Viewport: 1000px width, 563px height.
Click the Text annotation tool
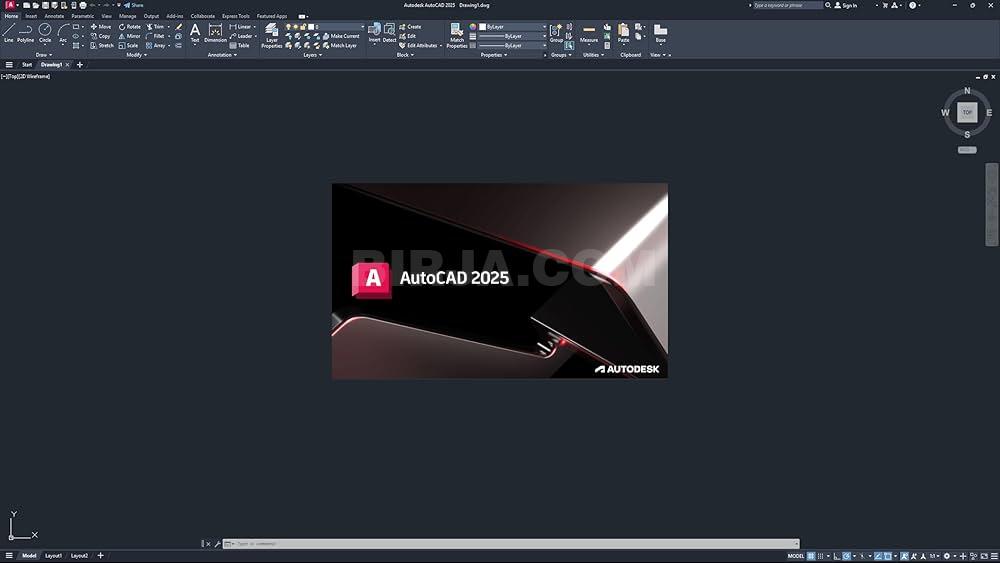(x=195, y=32)
